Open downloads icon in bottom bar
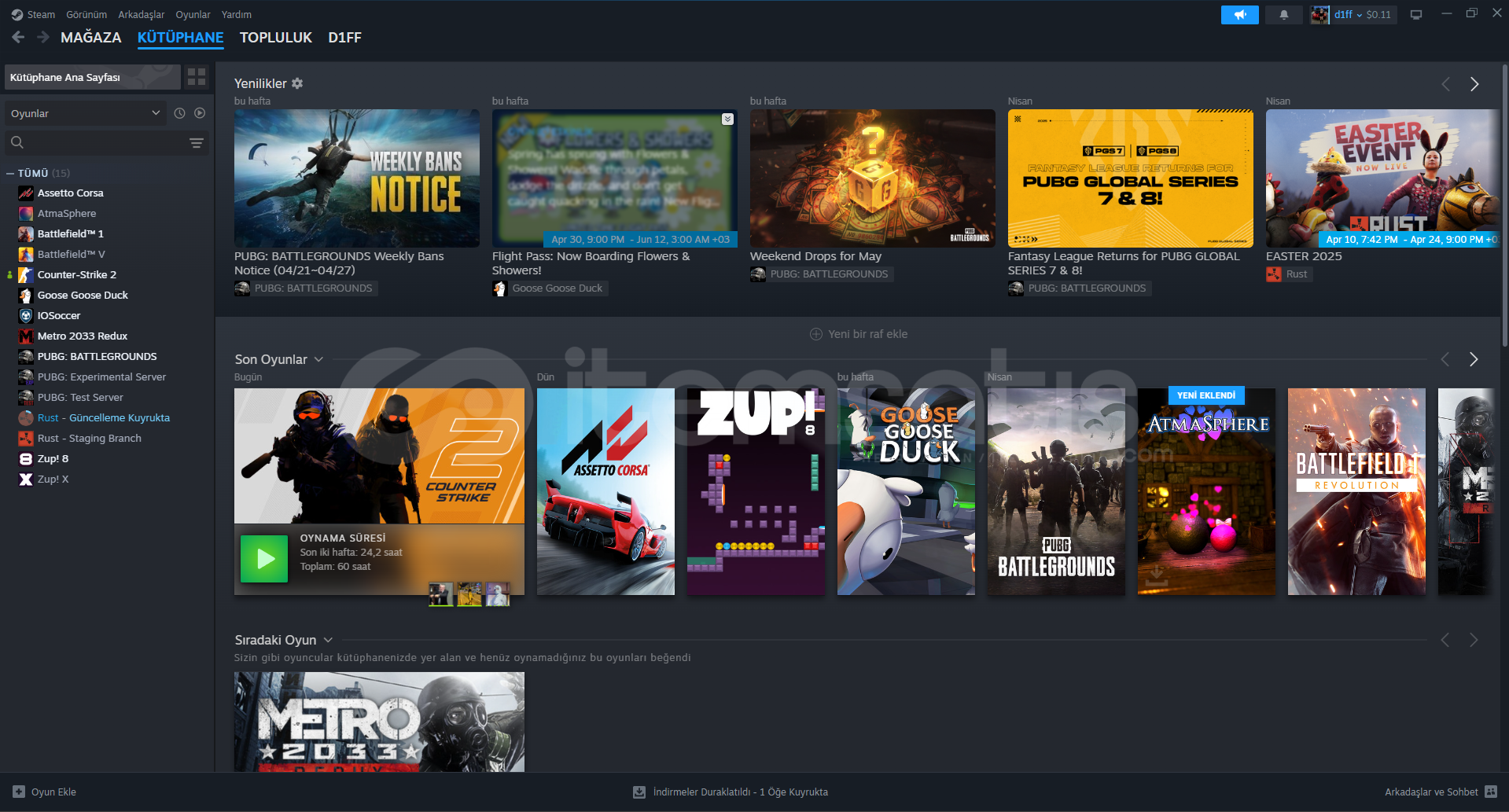Screen dimensions: 1509x812 (639, 792)
